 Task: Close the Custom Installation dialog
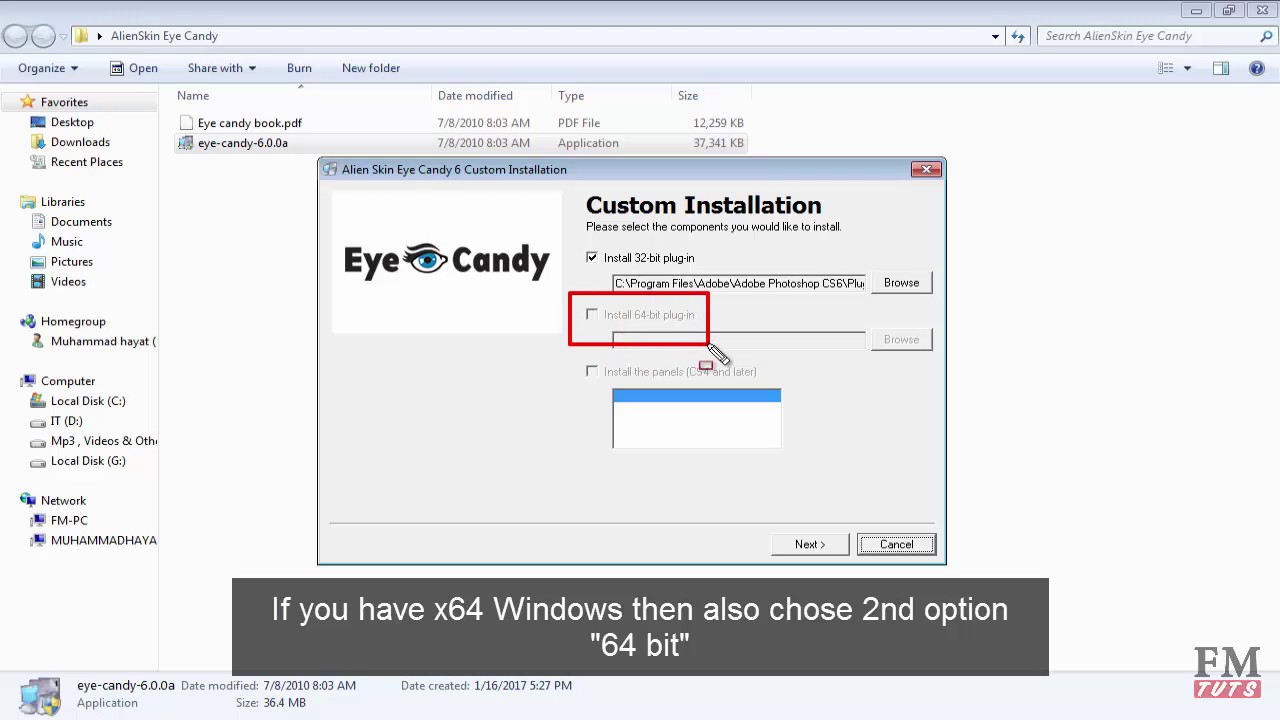926,169
